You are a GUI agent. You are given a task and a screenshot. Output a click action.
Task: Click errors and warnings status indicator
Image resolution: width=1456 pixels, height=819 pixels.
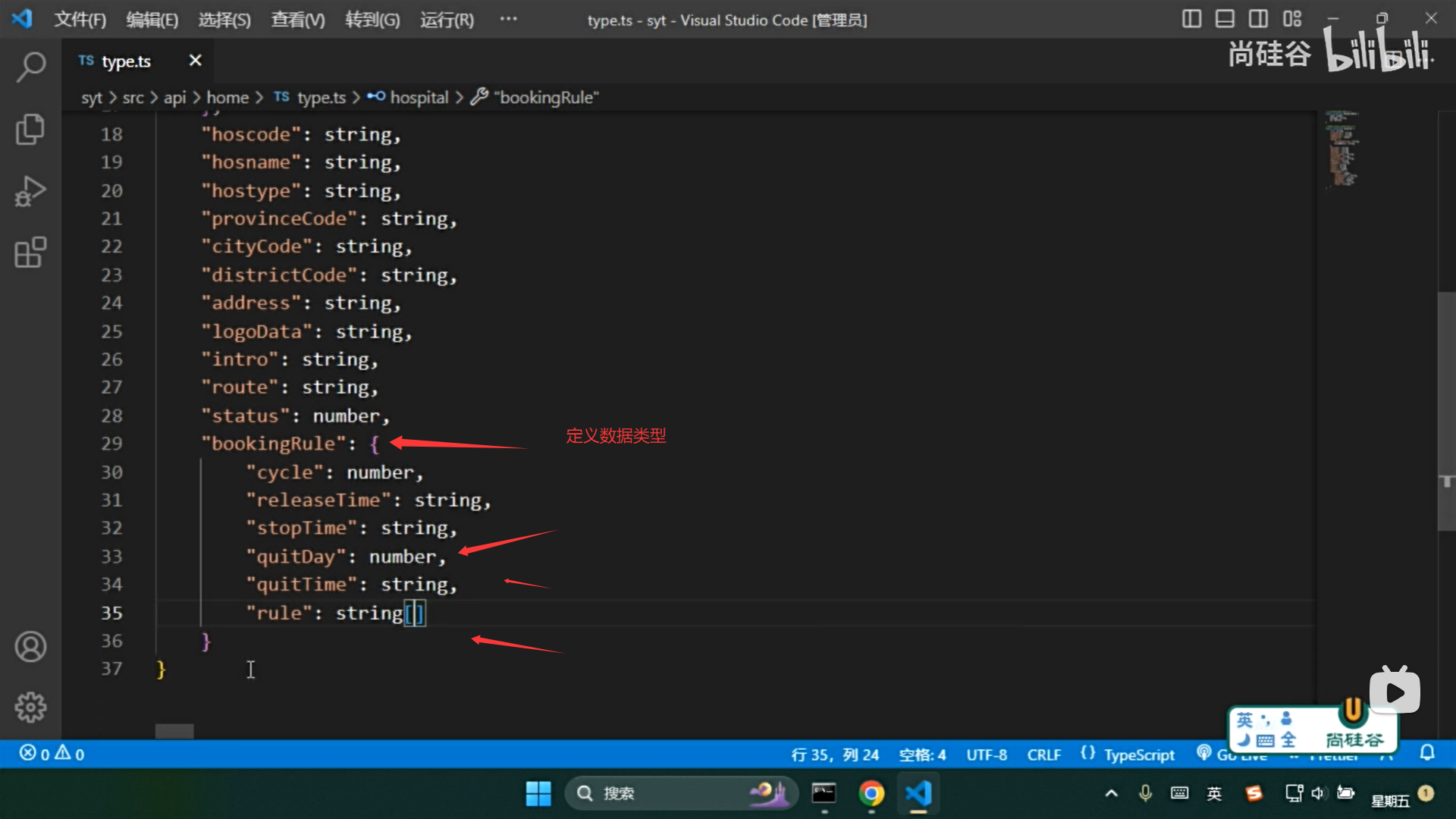pos(52,754)
